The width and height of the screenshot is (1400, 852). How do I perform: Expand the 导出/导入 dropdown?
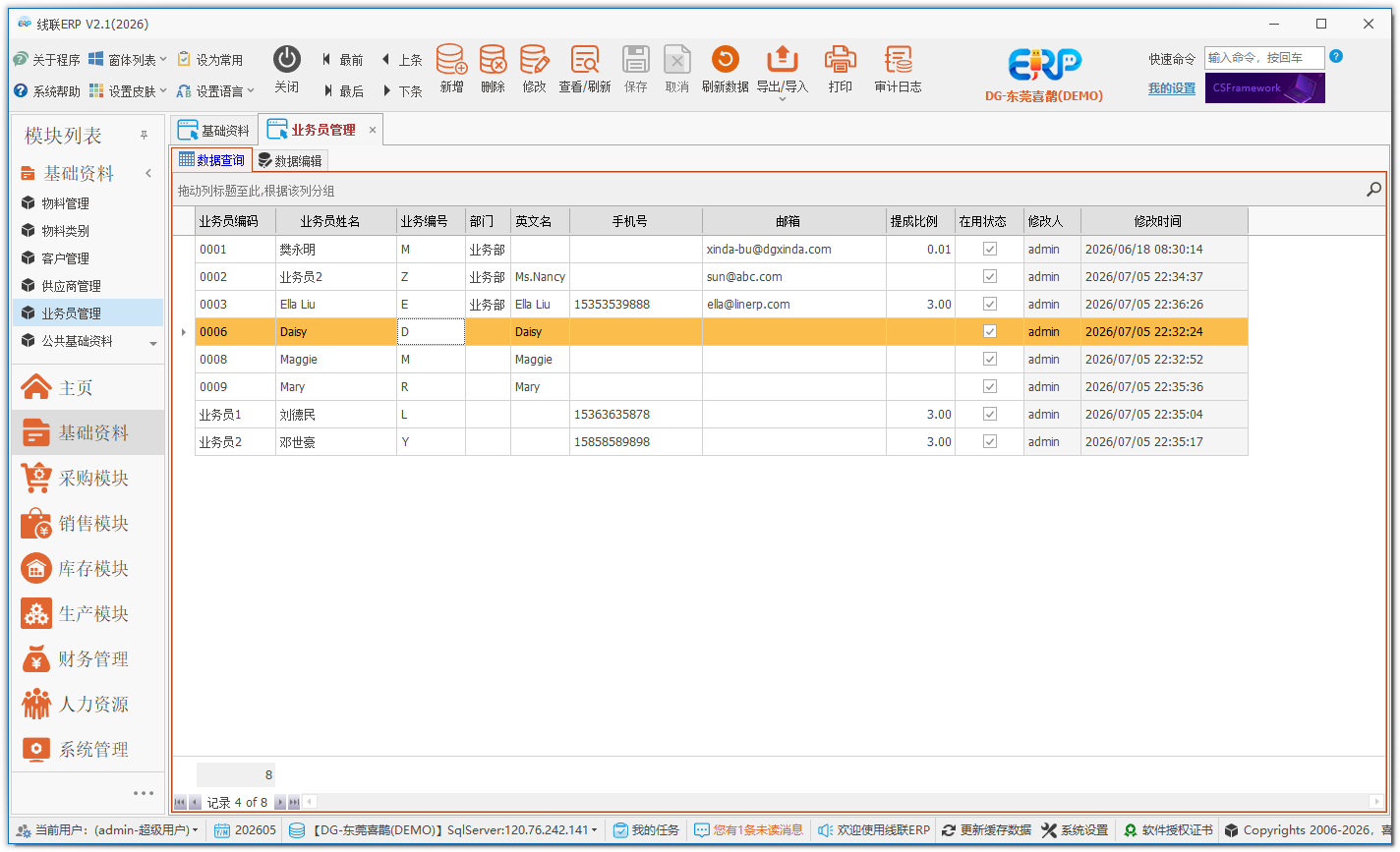tap(783, 98)
